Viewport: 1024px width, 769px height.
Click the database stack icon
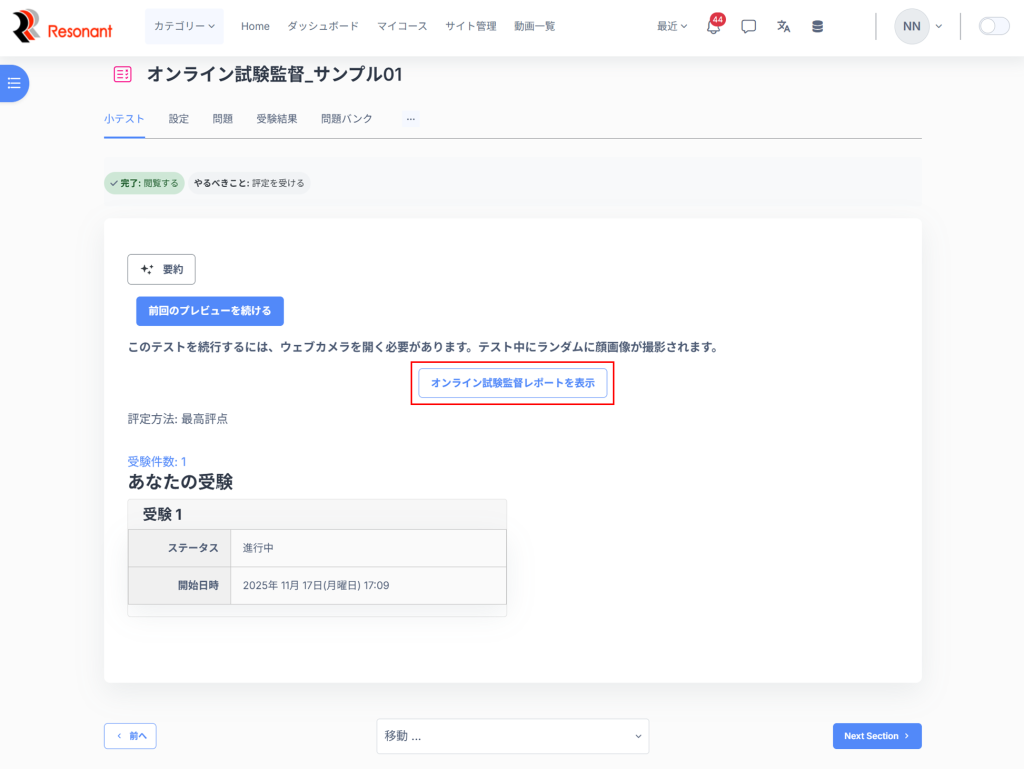(817, 27)
